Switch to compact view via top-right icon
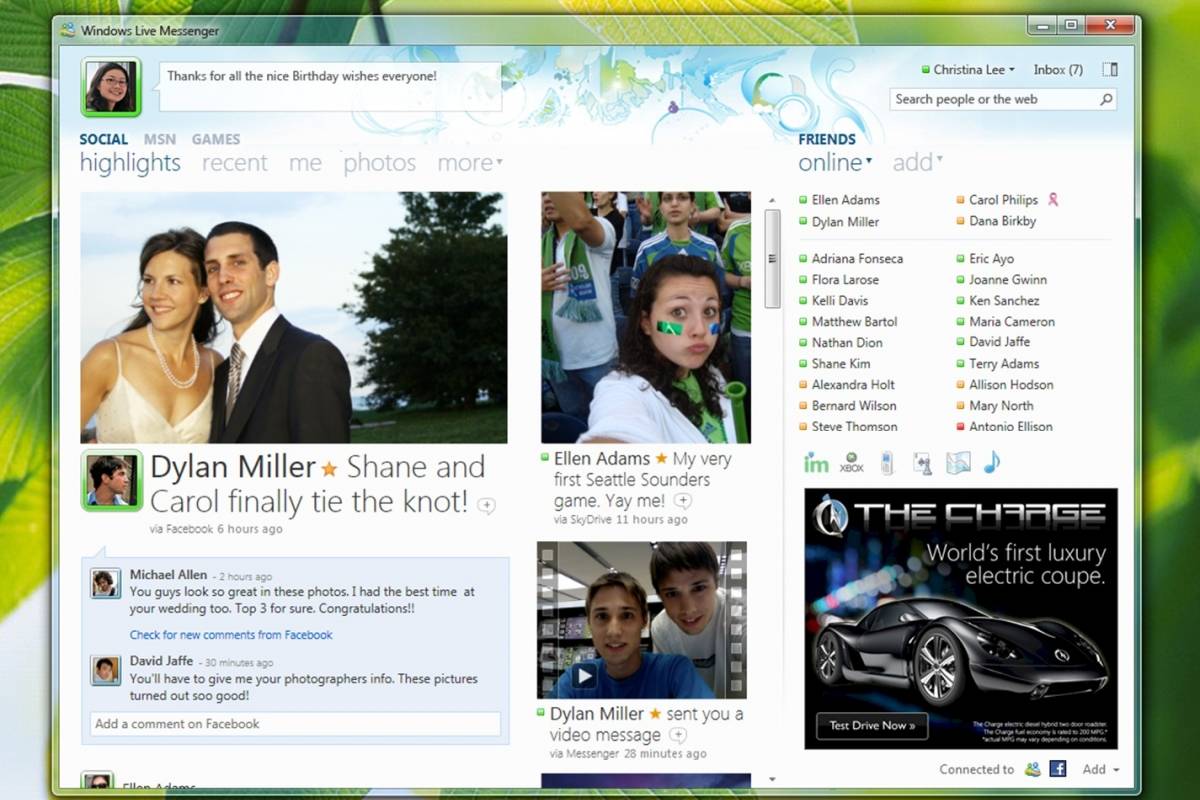1200x800 pixels. pos(1109,70)
